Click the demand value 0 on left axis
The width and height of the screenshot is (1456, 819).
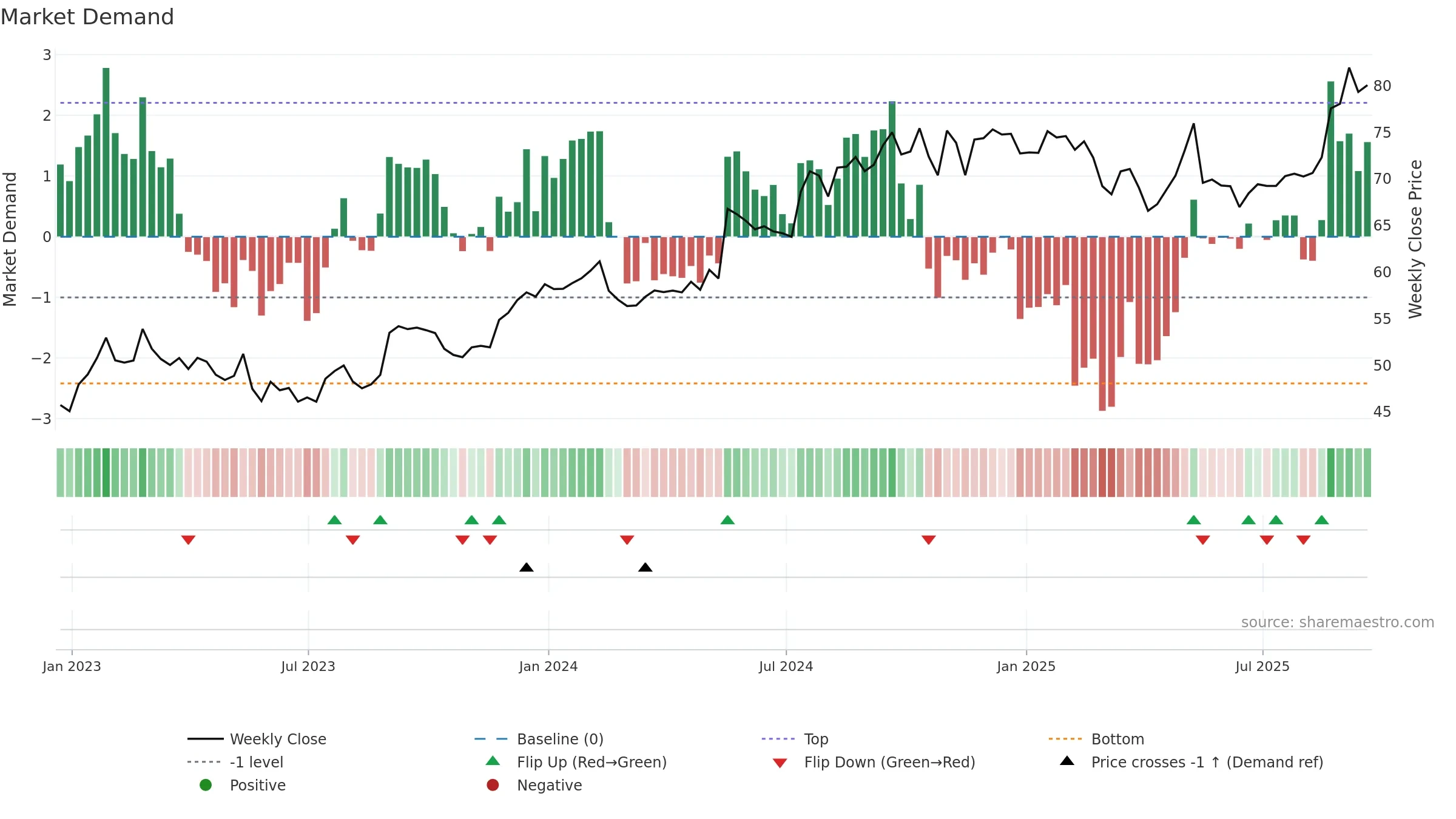click(x=47, y=237)
